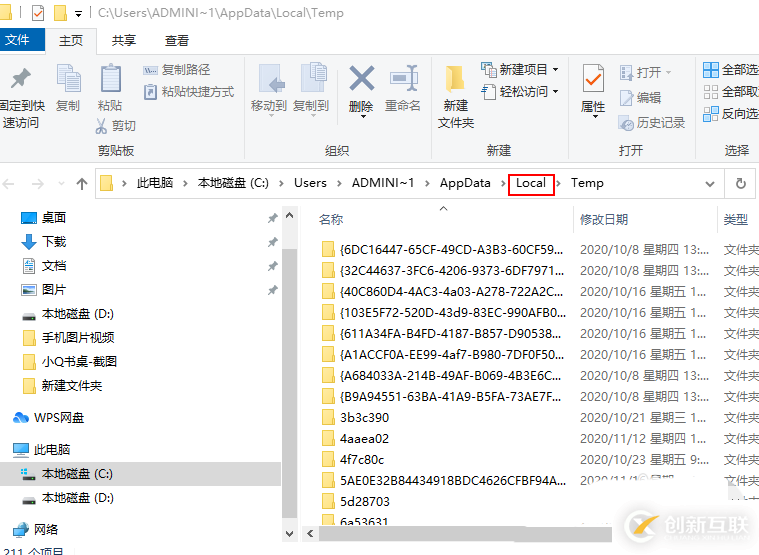Select 手机图片视频 folder in sidebar
759x555 pixels.
[69, 338]
